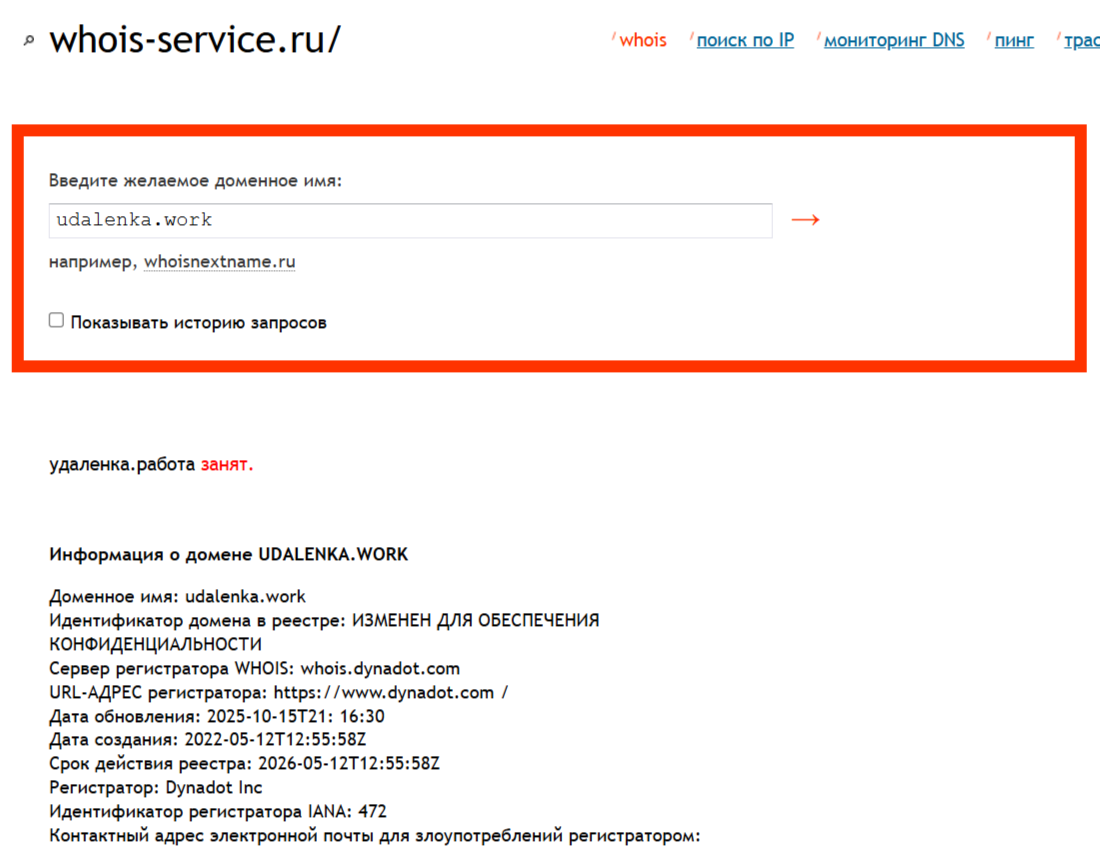Open the whois-service.ru/ home title
Screen dimensions: 1100x846
pos(195,40)
